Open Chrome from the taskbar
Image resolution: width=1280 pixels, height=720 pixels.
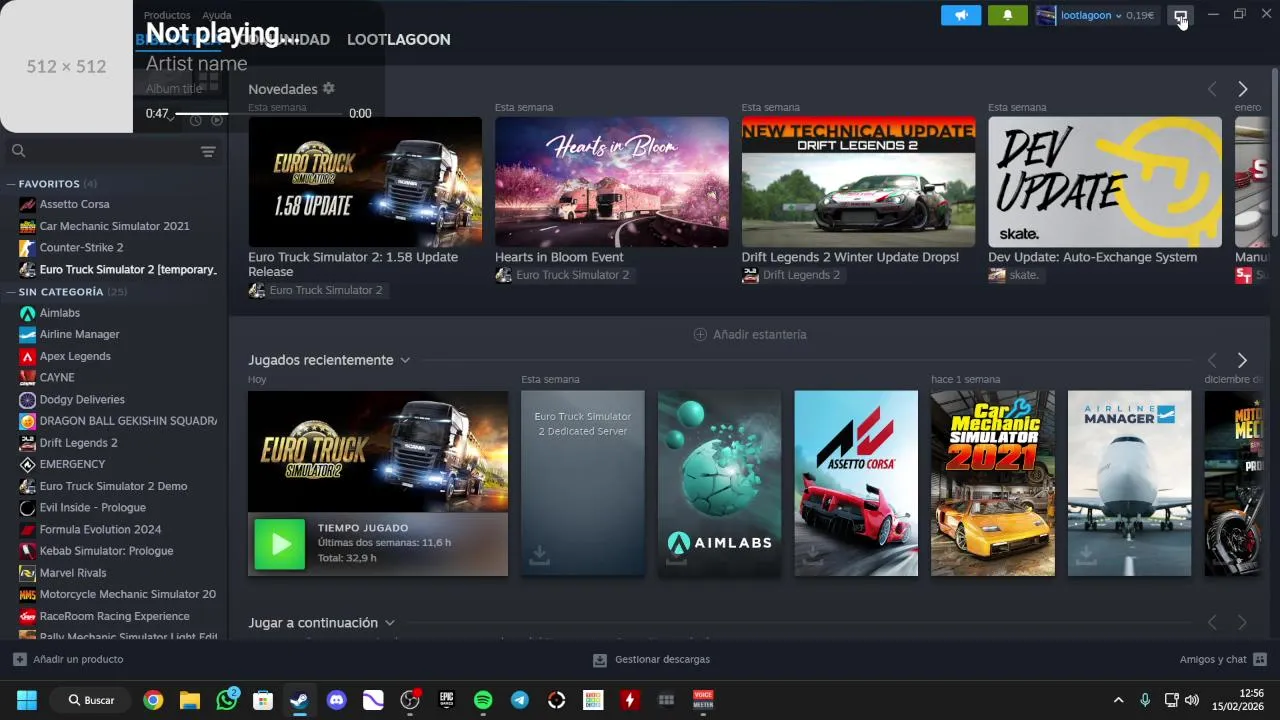pos(153,700)
